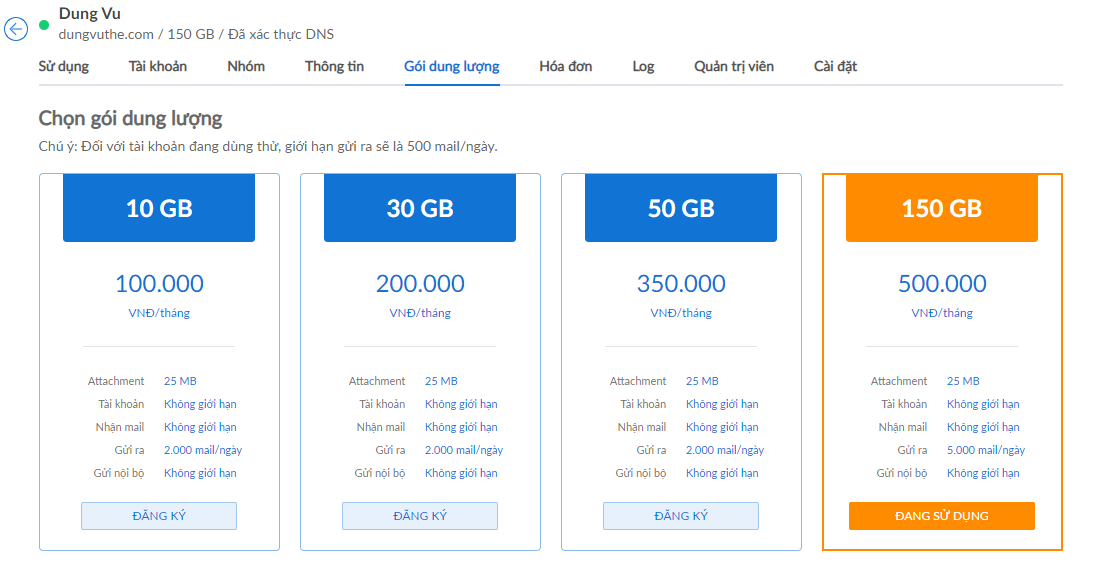Click the green status dot beside Dung Vu
The image size is (1097, 562).
(44, 25)
